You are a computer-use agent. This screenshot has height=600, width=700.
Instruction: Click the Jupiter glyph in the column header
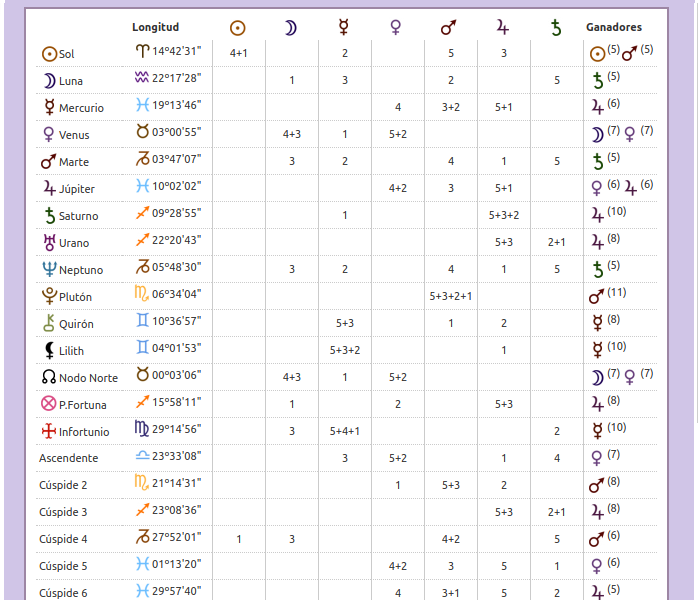pos(503,28)
